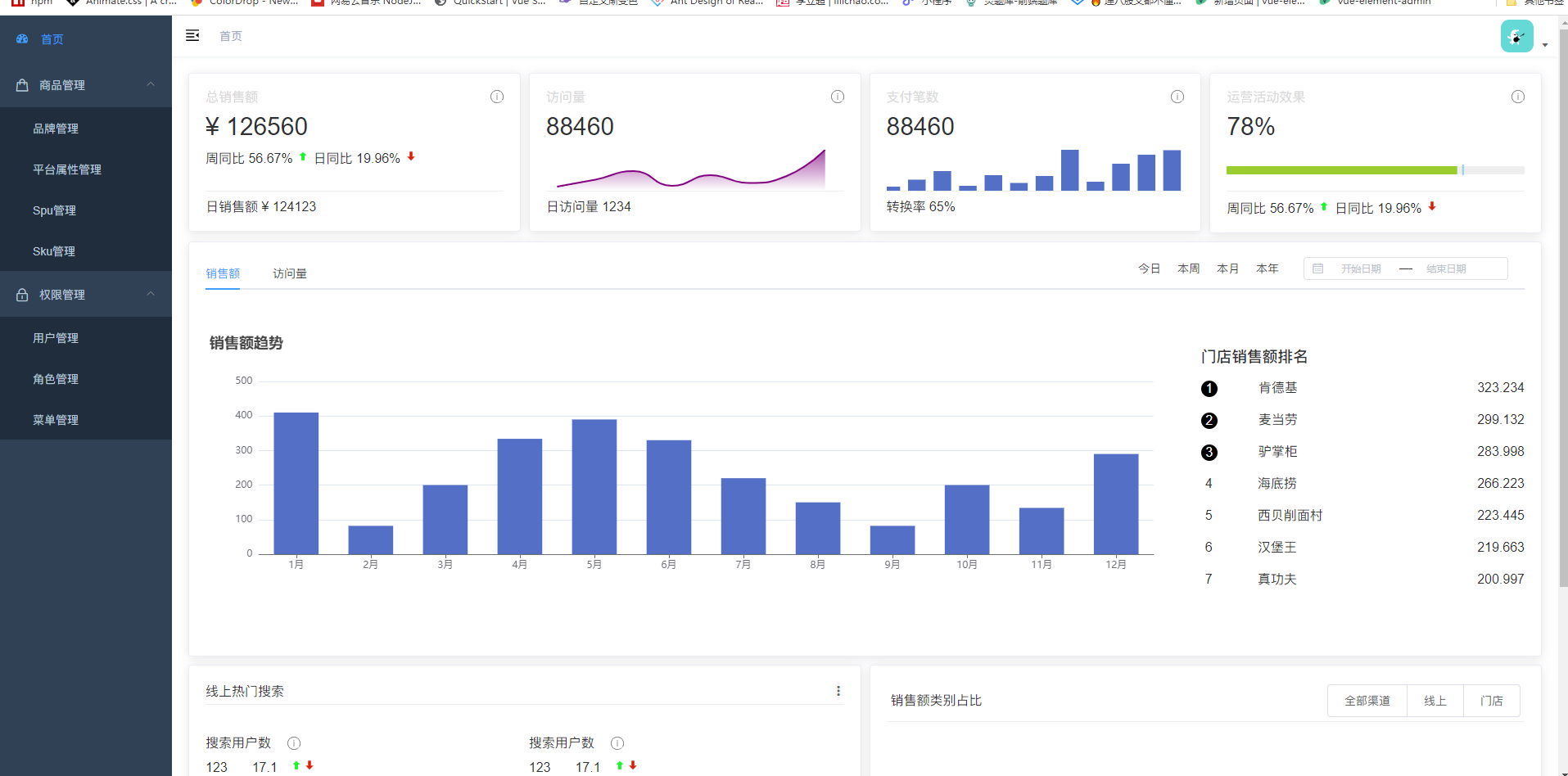Click rank 2 badge next to 麦当劳
Screen dimensions: 1568x776
click(1209, 421)
